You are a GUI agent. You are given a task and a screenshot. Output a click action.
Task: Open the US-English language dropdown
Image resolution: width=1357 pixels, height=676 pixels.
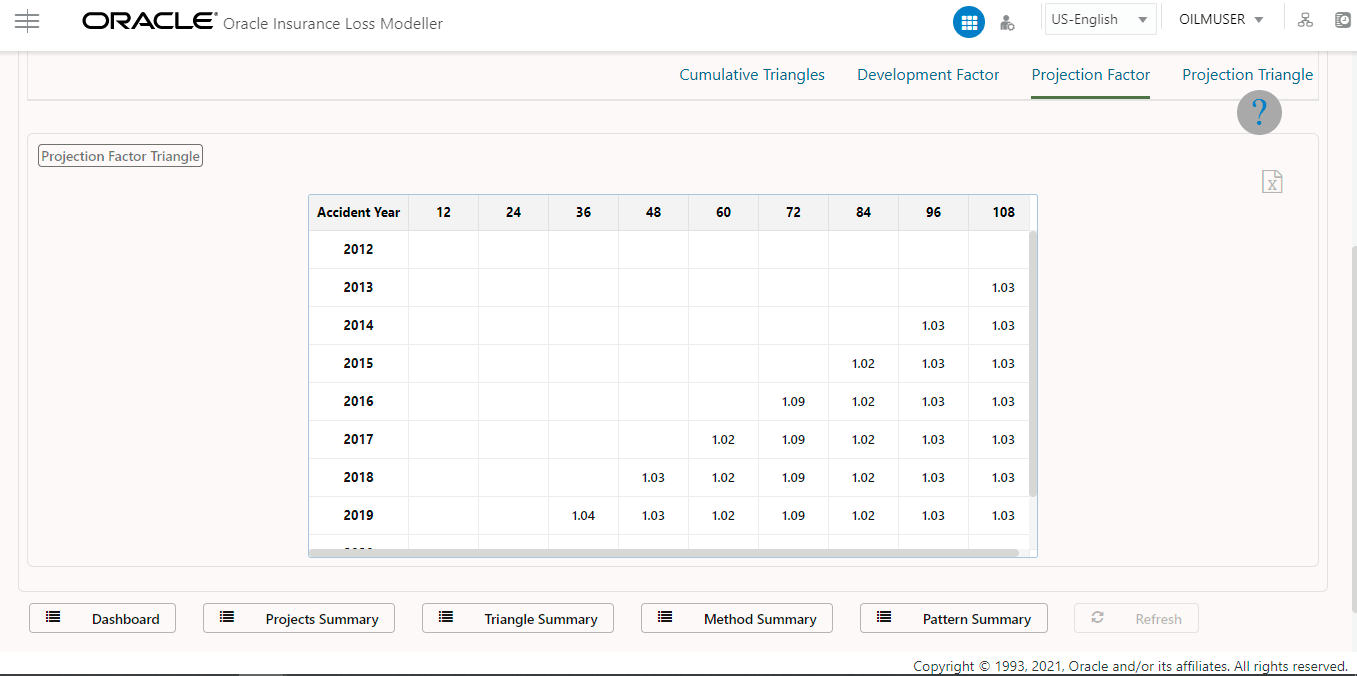coord(1099,18)
